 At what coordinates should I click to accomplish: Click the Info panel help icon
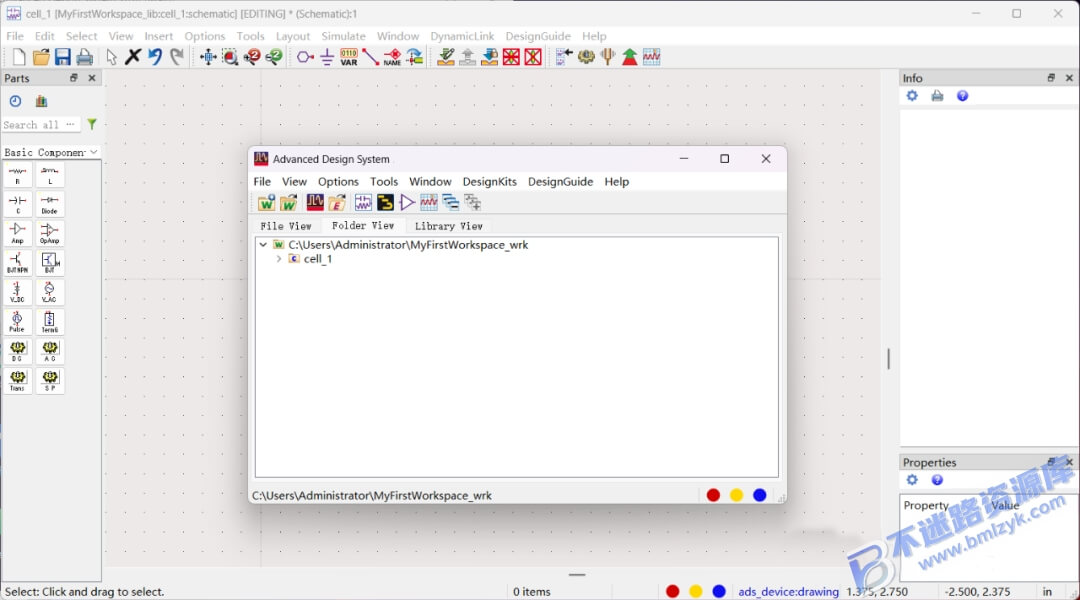click(962, 96)
